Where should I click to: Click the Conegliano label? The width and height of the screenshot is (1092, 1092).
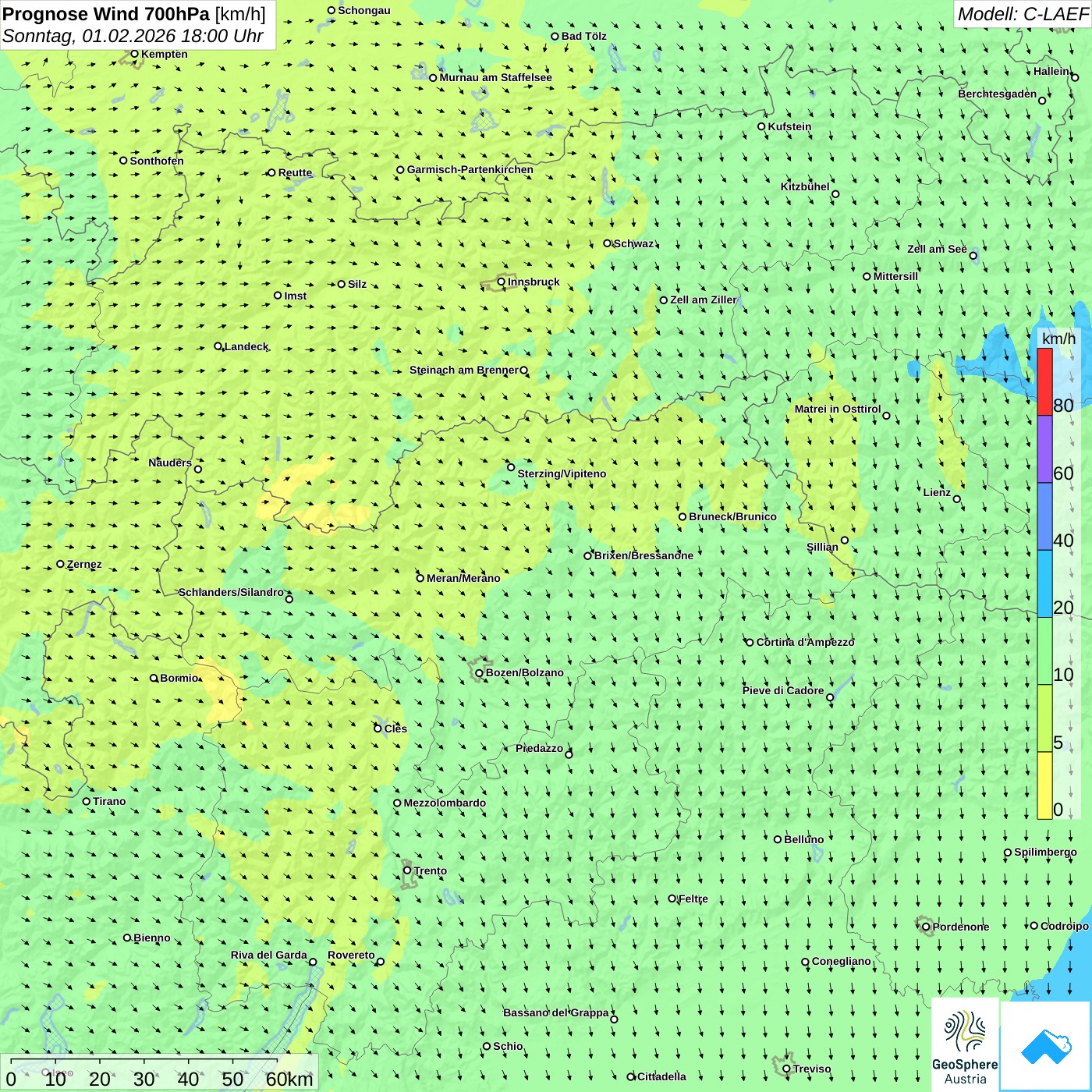tap(842, 961)
